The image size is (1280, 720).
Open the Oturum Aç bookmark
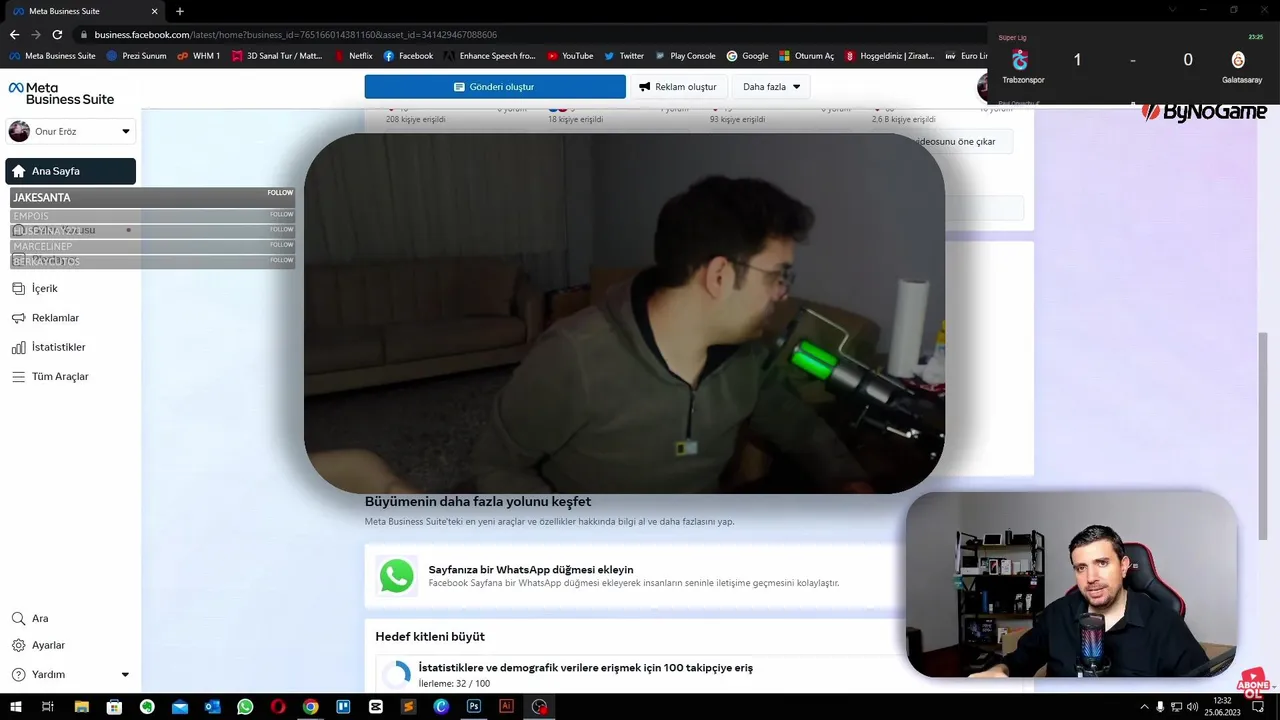[x=806, y=56]
